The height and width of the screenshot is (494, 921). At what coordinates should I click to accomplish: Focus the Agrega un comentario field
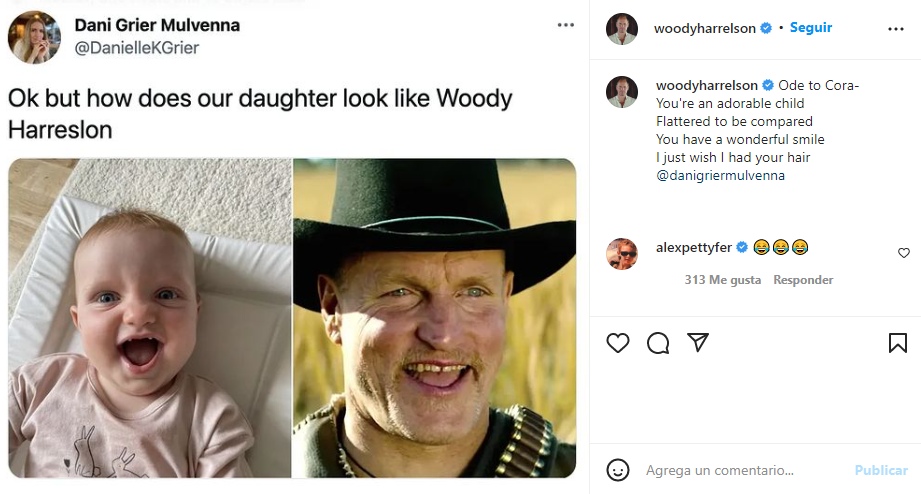pos(740,470)
